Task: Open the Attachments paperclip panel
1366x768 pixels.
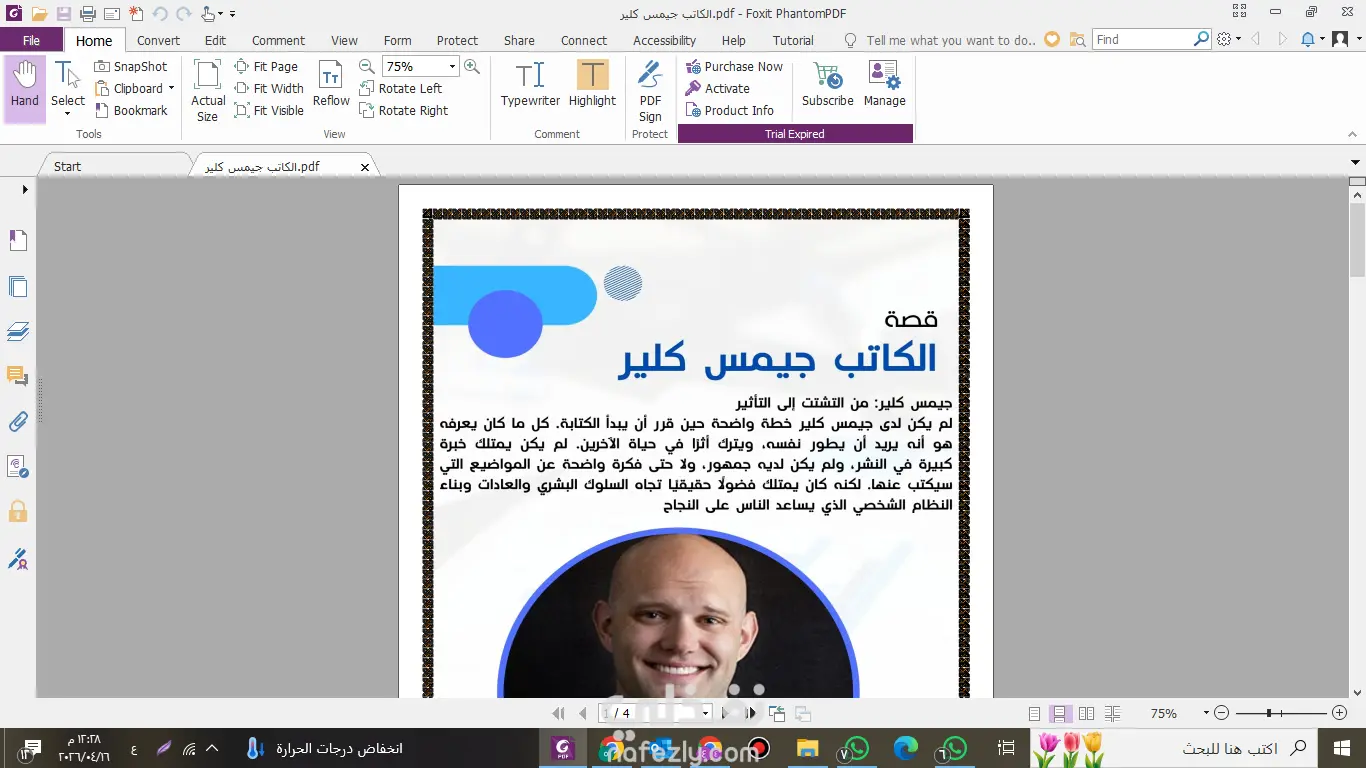Action: click(18, 421)
